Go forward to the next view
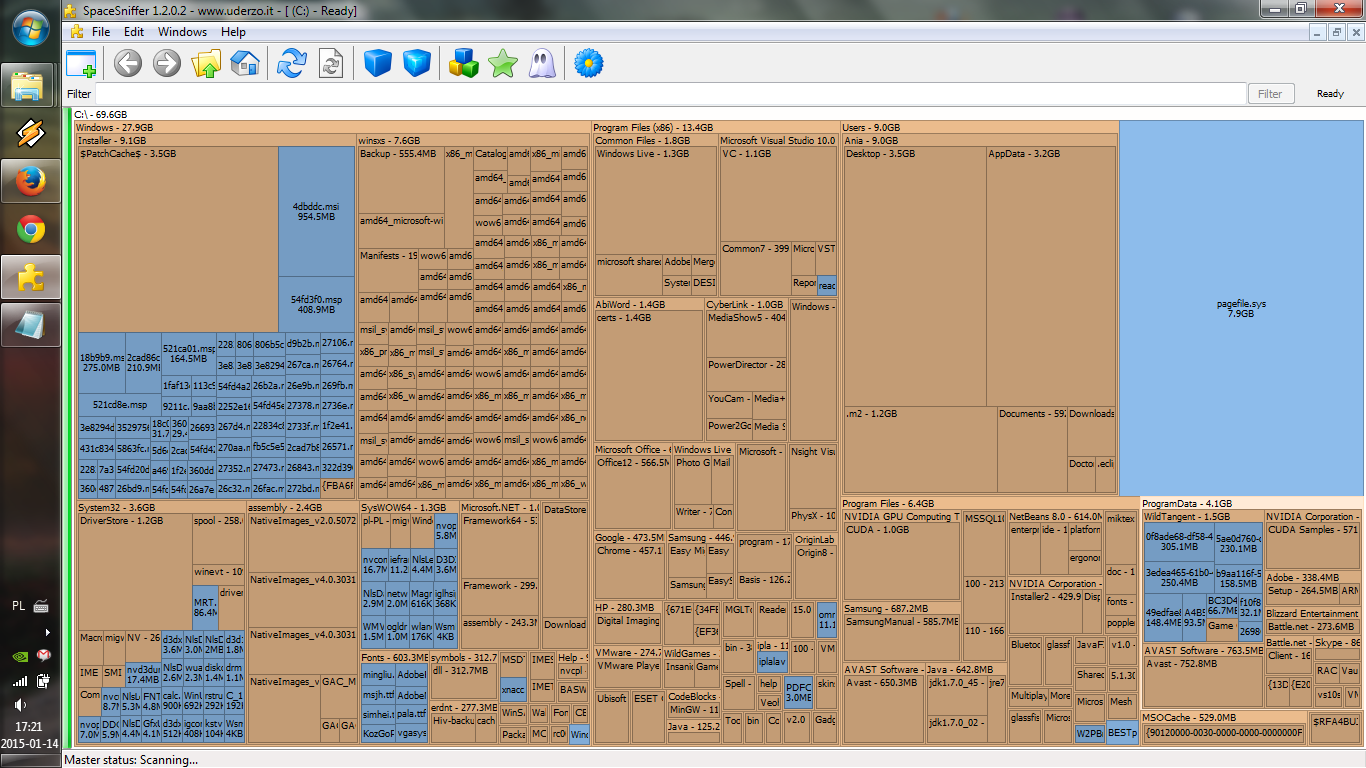 (x=166, y=64)
